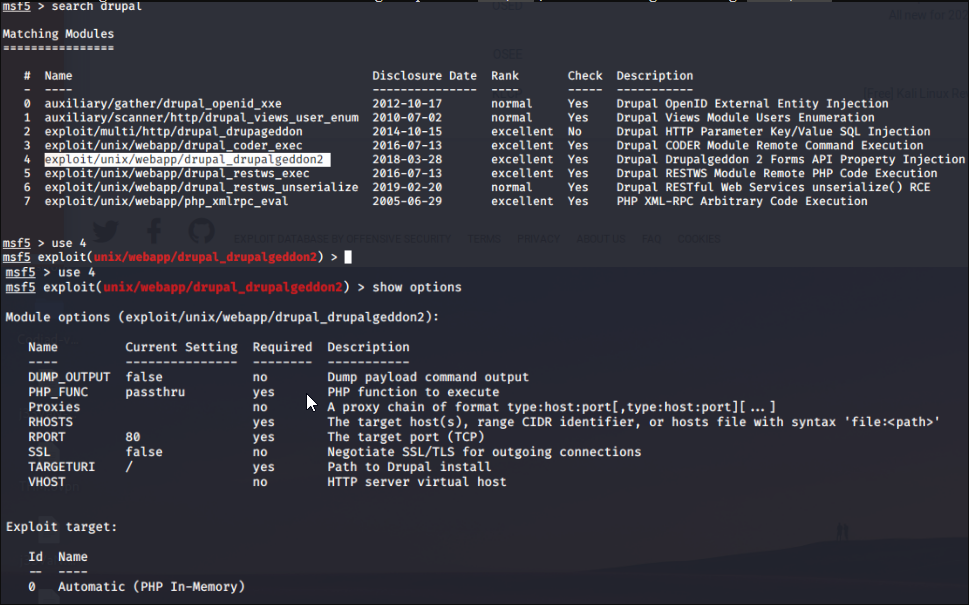Click disclosure date 2005-06-29
This screenshot has width=969, height=605.
(407, 201)
